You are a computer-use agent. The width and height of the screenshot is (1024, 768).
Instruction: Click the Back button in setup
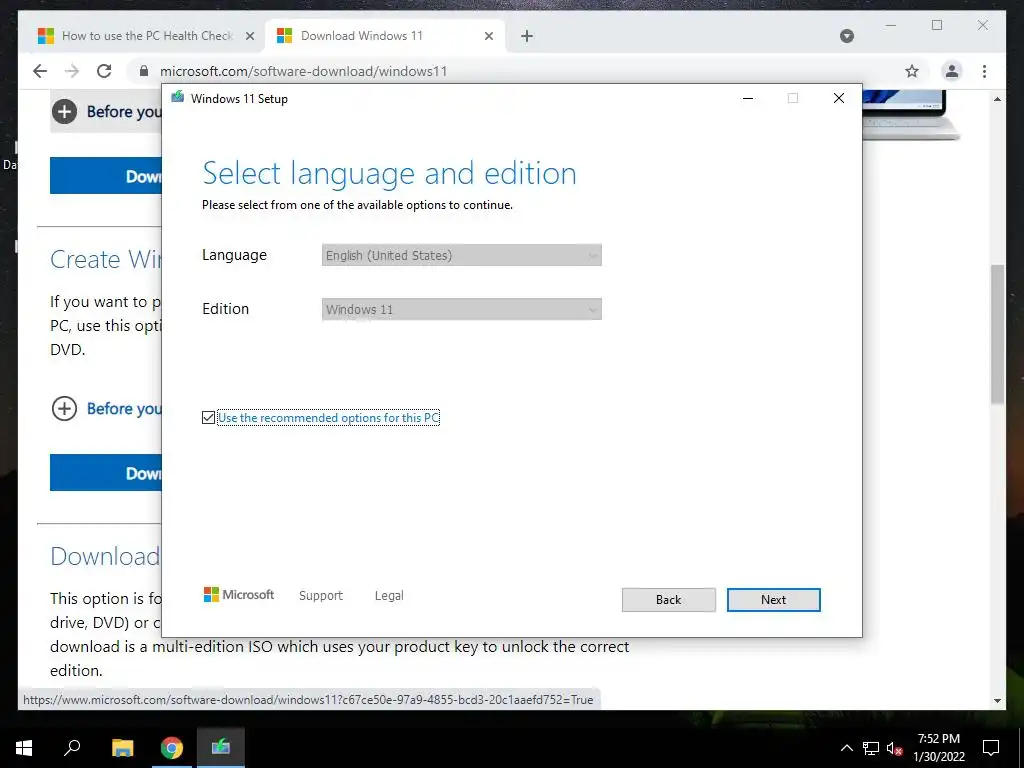[668, 600]
